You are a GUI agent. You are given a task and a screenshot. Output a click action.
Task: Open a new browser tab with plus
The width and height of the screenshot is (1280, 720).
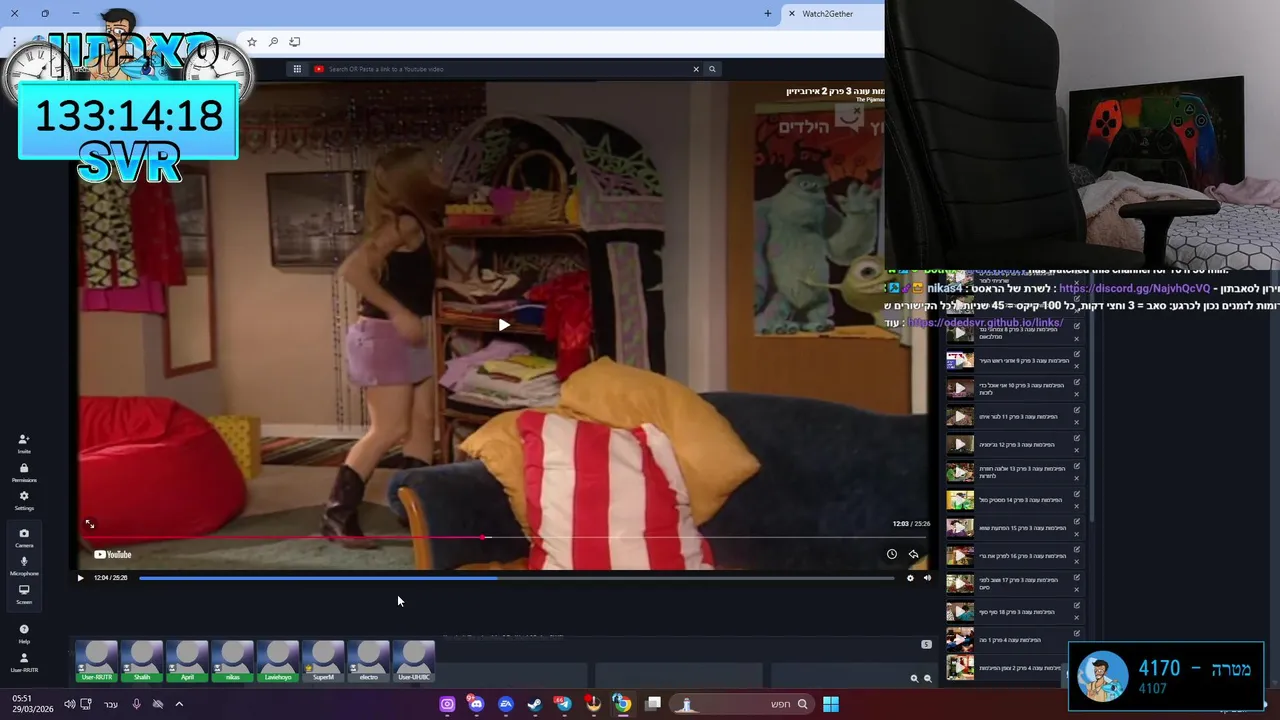(x=768, y=14)
